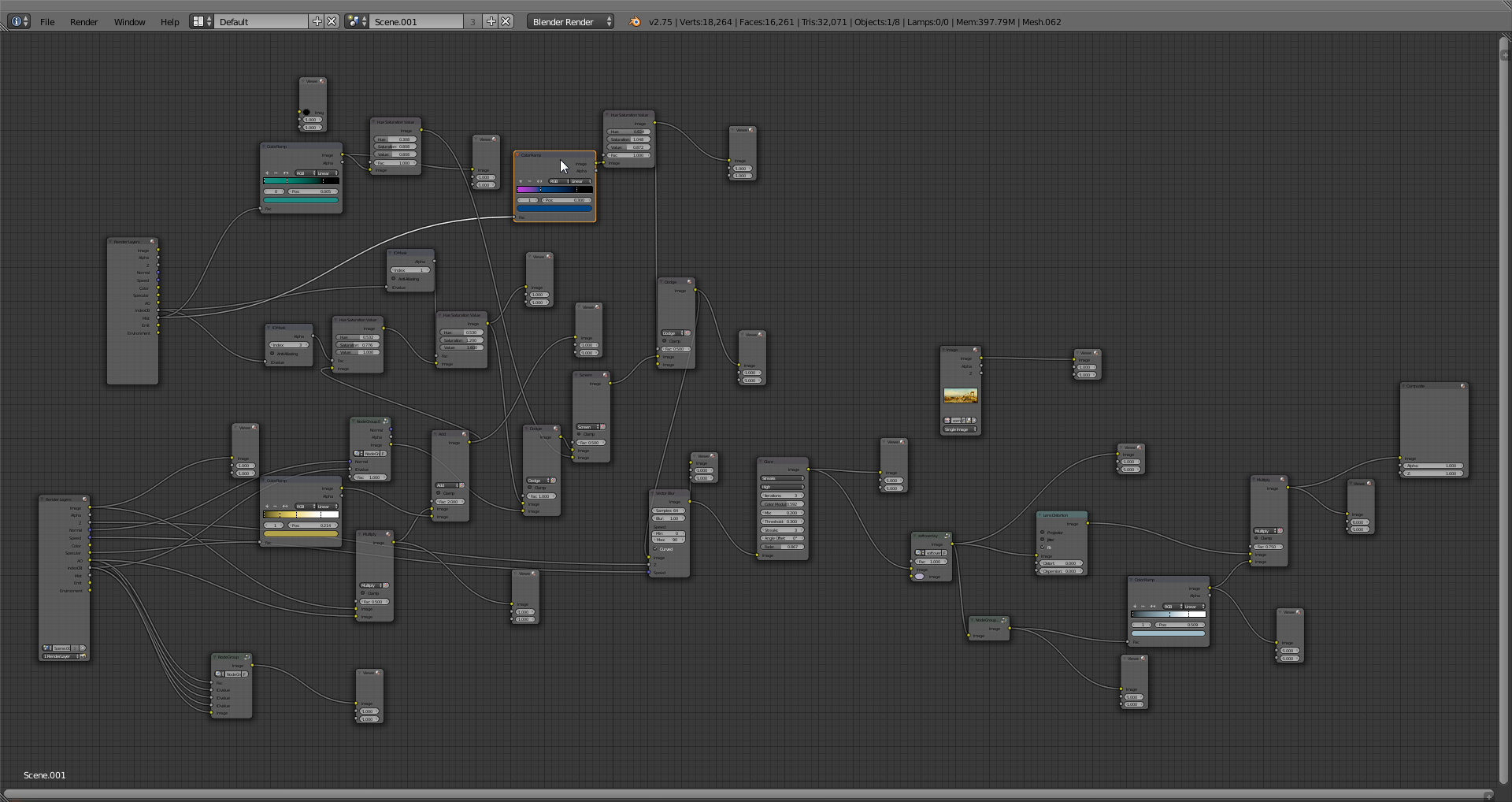Open the Render menu

coord(83,21)
